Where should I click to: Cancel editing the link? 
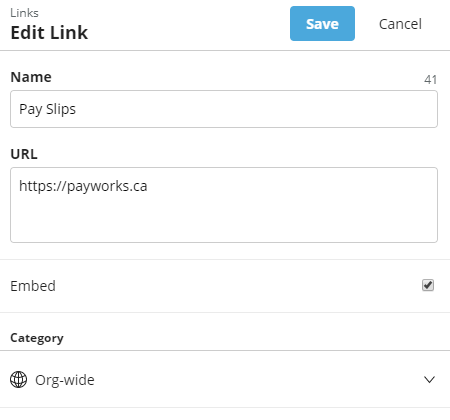pyautogui.click(x=400, y=24)
